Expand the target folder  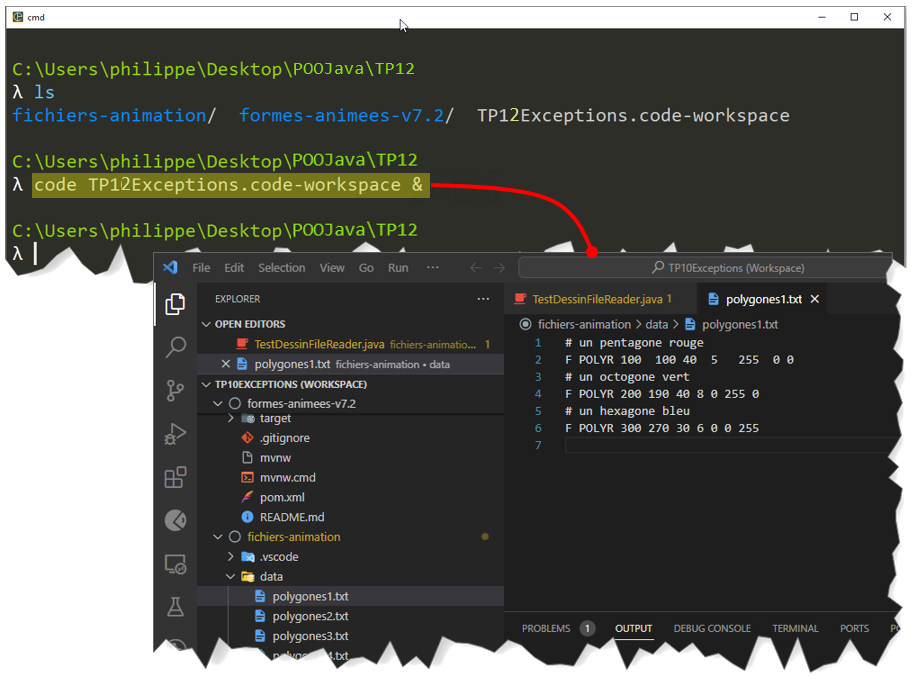click(x=231, y=418)
